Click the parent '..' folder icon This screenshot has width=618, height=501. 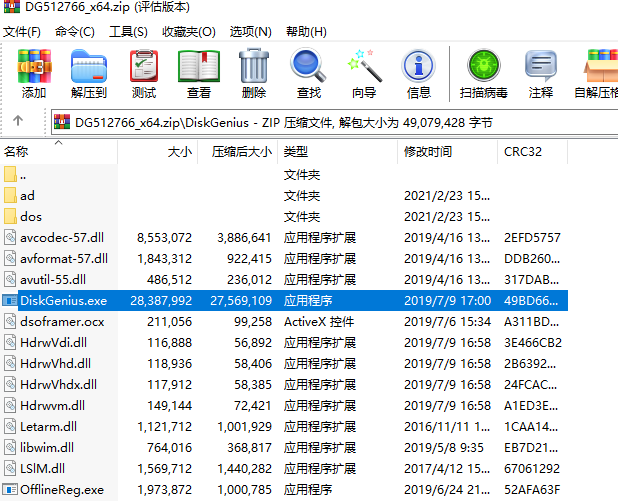(x=10, y=174)
